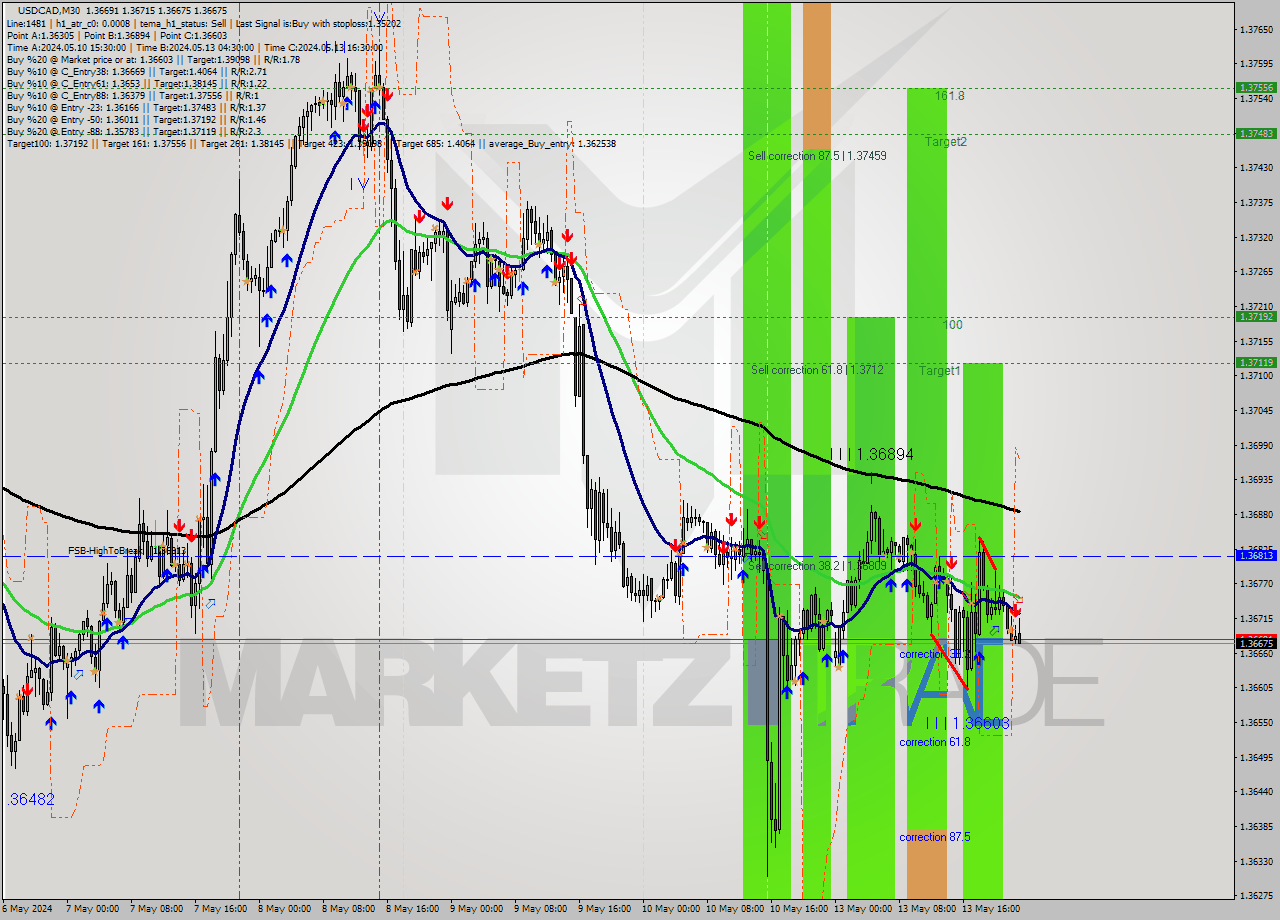Click the '13 May 08:00' time axis label

click(x=926, y=909)
